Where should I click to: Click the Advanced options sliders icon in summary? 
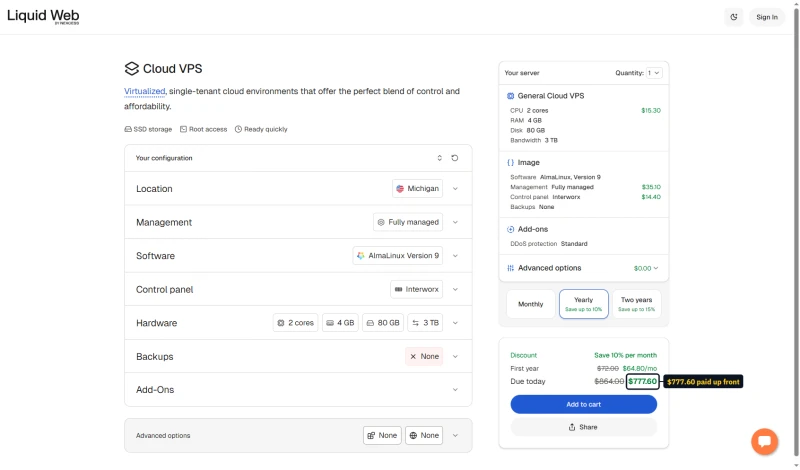coord(510,268)
